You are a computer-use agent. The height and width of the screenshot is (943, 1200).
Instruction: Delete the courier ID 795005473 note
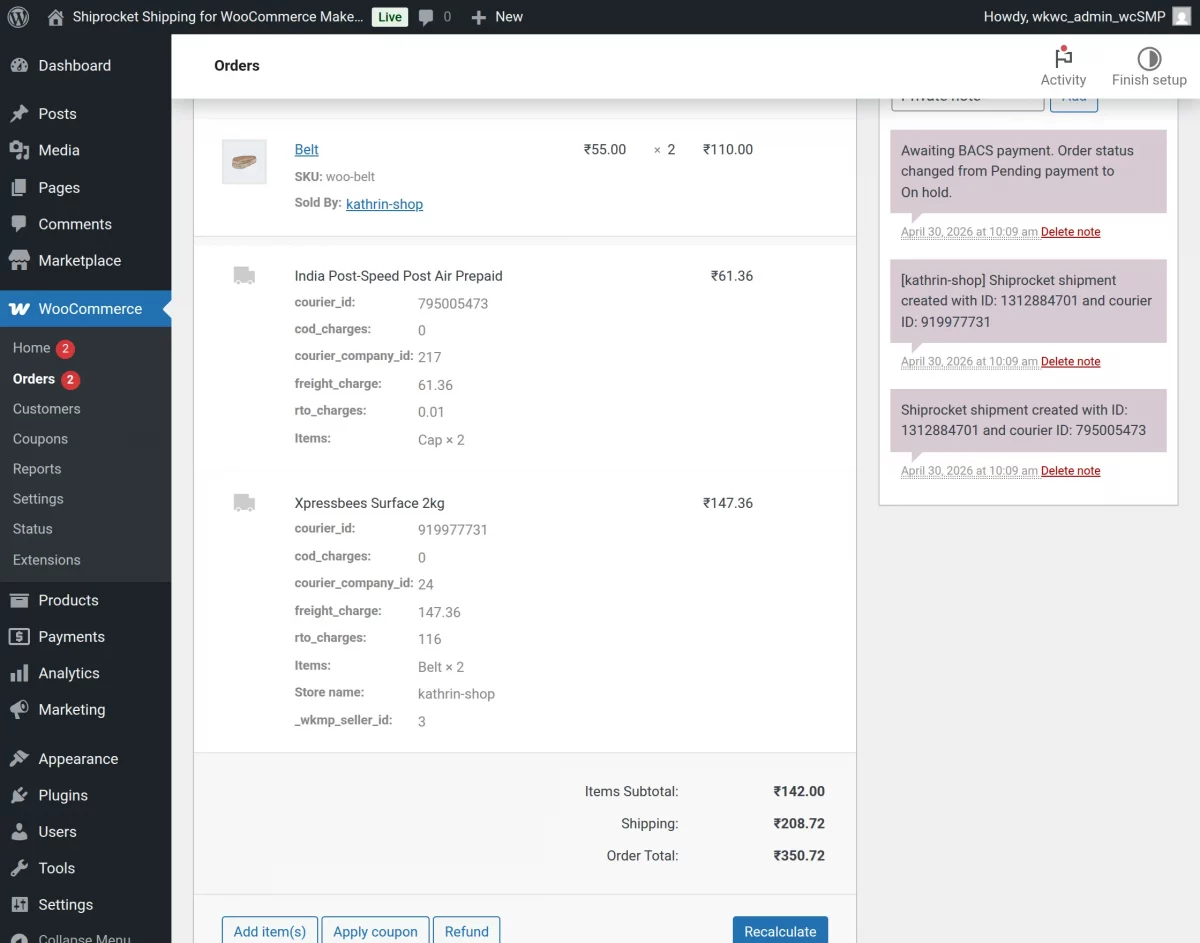coord(1070,471)
